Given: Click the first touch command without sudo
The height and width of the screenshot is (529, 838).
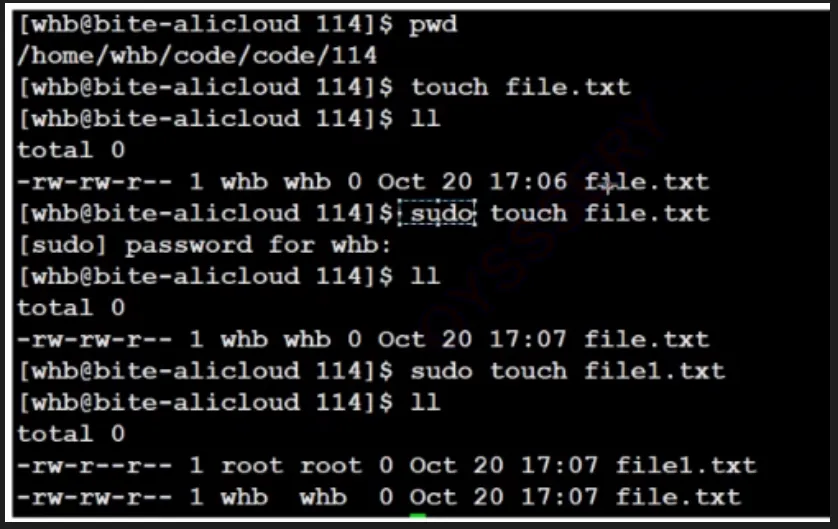Looking at the screenshot, I should pos(449,87).
